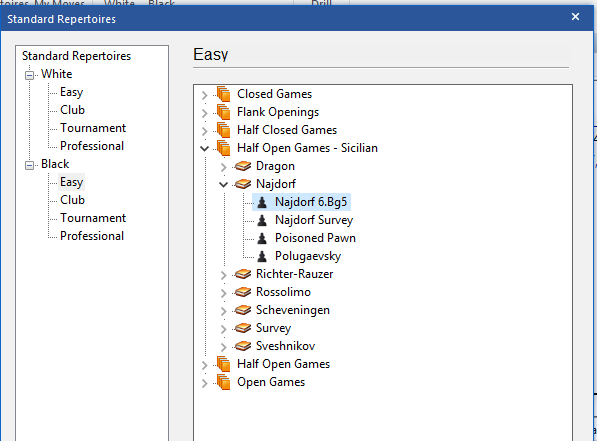
Task: Click the Rossolimo book icon
Action: pyautogui.click(x=243, y=292)
